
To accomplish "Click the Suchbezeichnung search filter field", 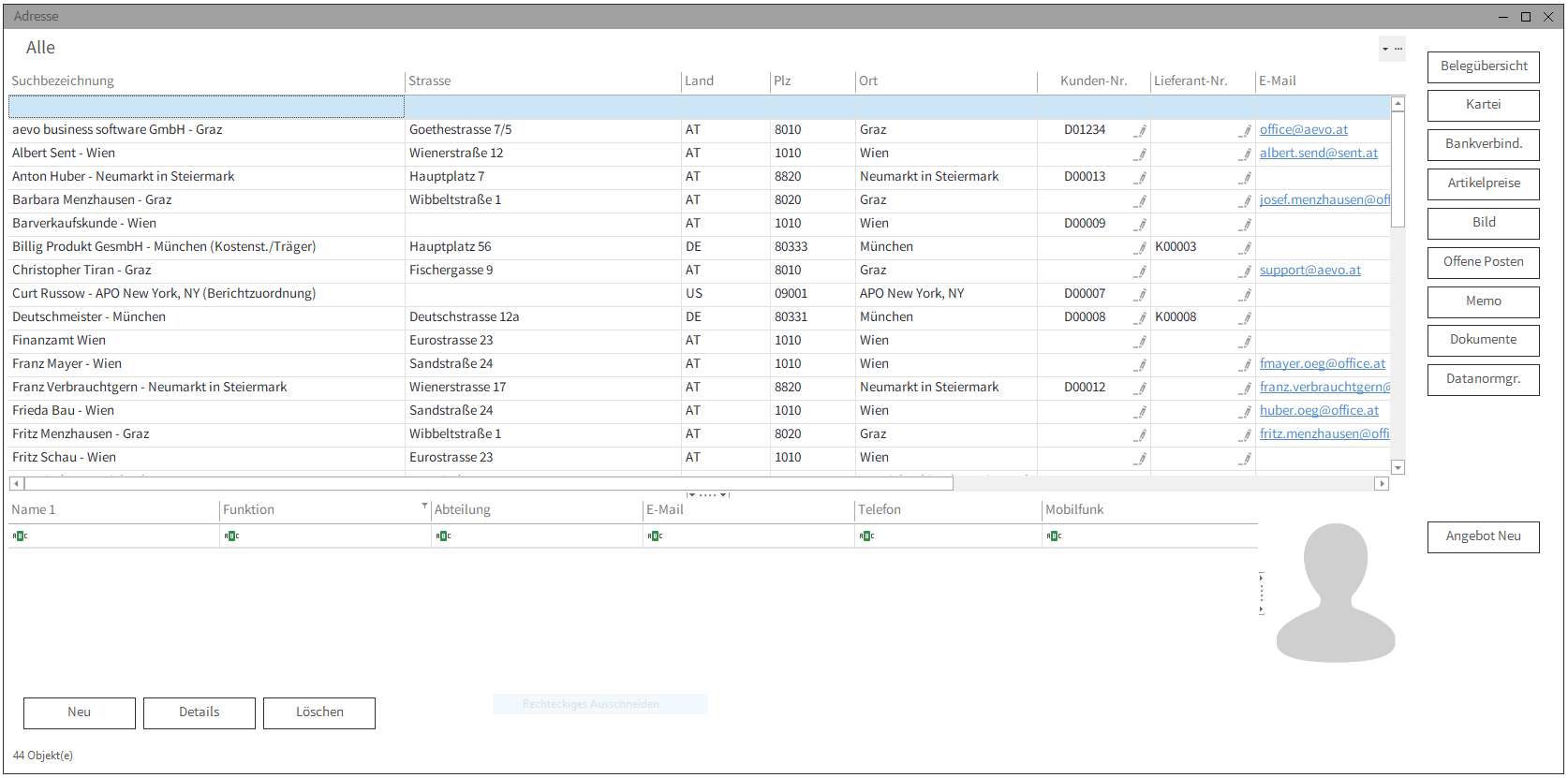I will 206,107.
